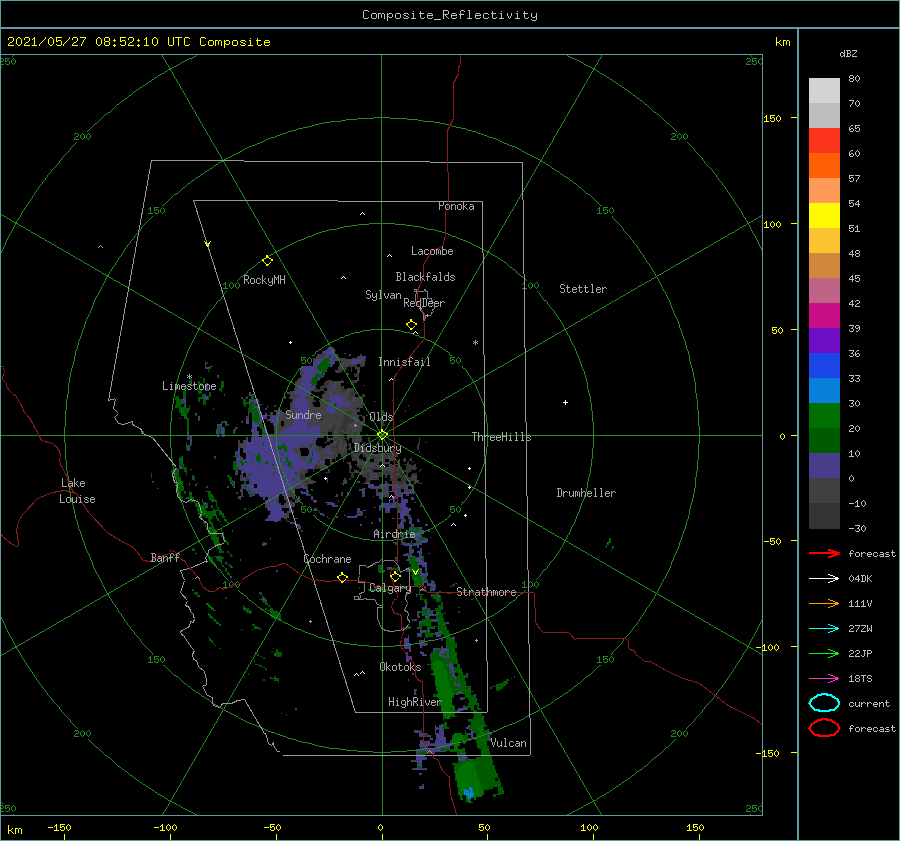Click yellow diamond marker beside RockyMH

(x=267, y=261)
